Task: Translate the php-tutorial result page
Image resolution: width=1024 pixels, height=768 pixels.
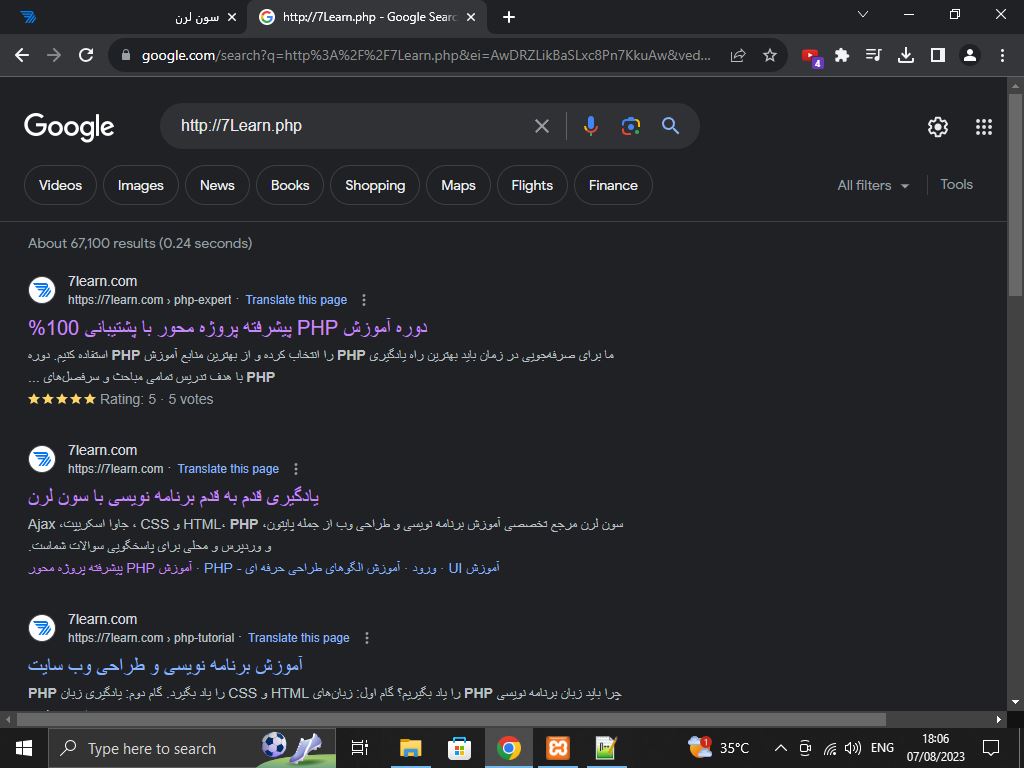Action: 299,638
